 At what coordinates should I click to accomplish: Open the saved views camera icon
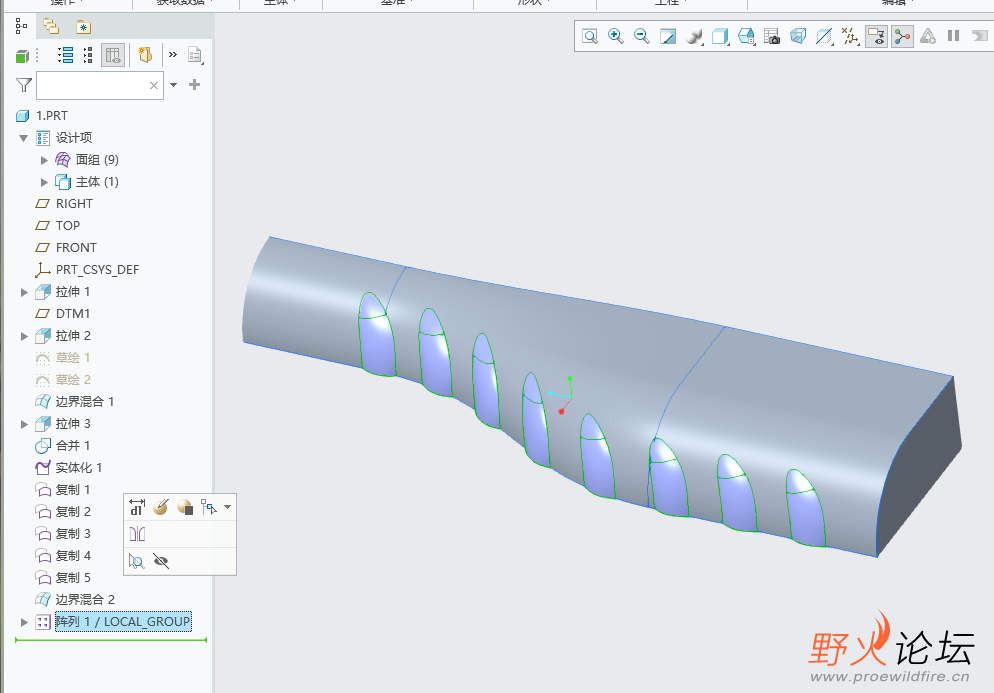pos(772,36)
